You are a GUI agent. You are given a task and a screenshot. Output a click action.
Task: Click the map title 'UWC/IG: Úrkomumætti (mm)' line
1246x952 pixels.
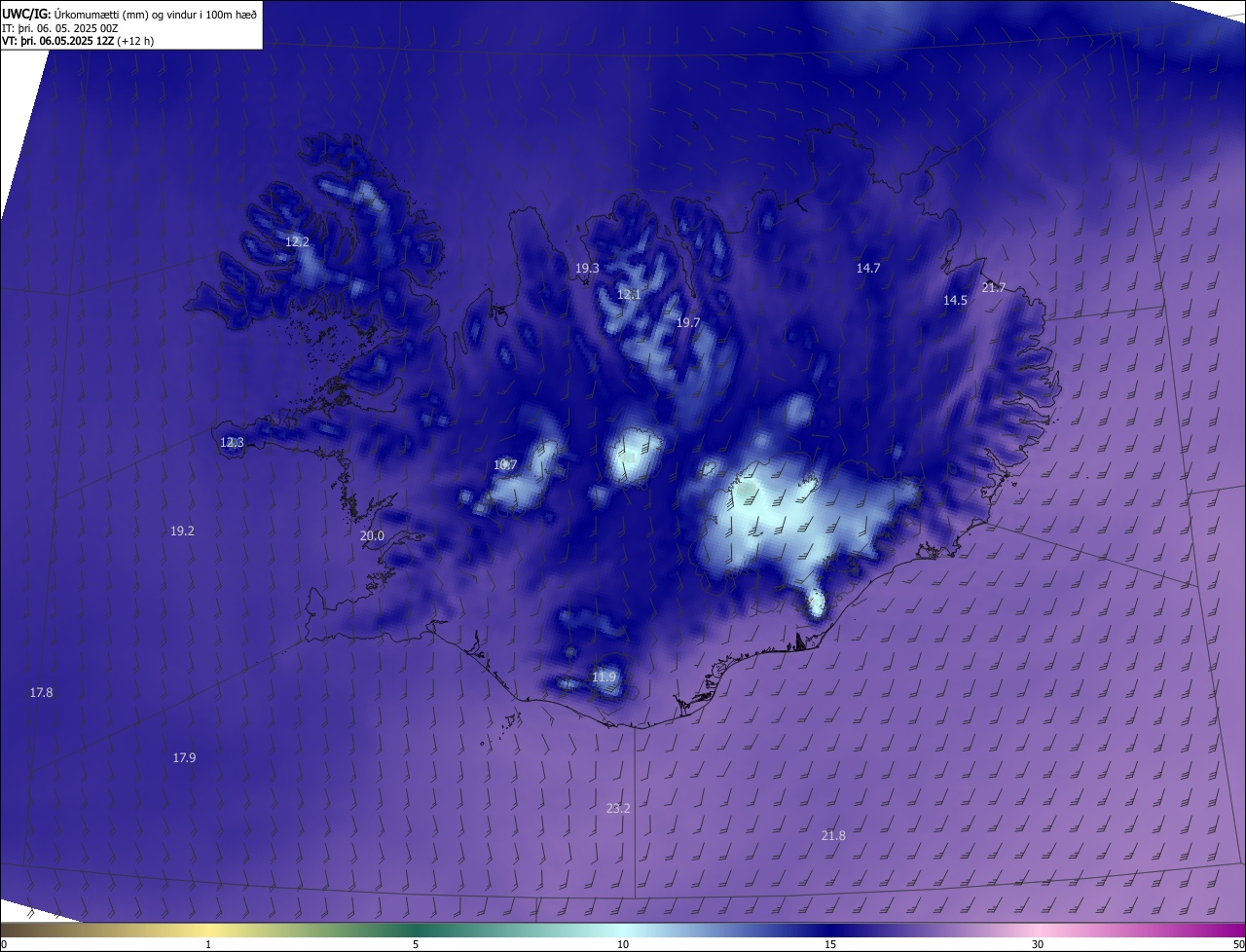[x=129, y=13]
